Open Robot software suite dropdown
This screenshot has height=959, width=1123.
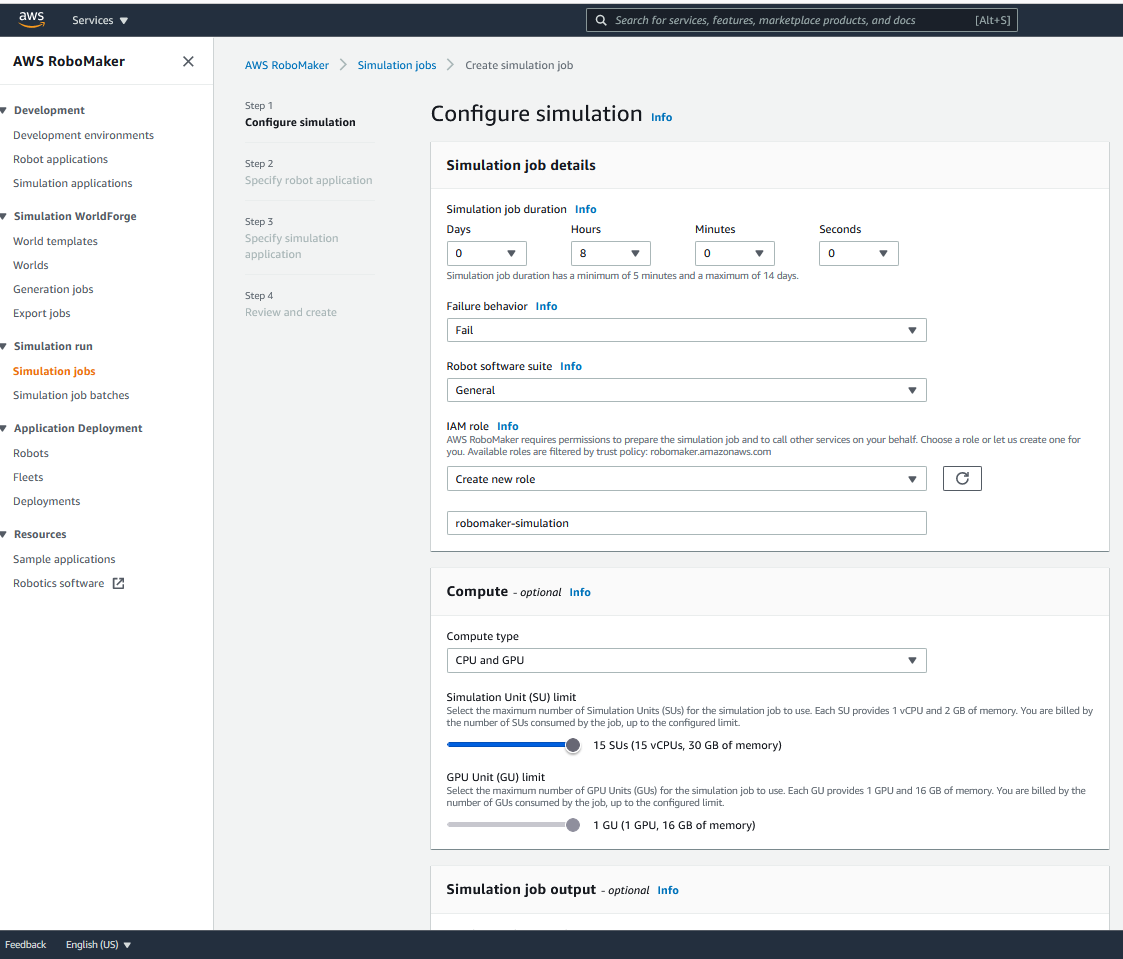[x=686, y=390]
